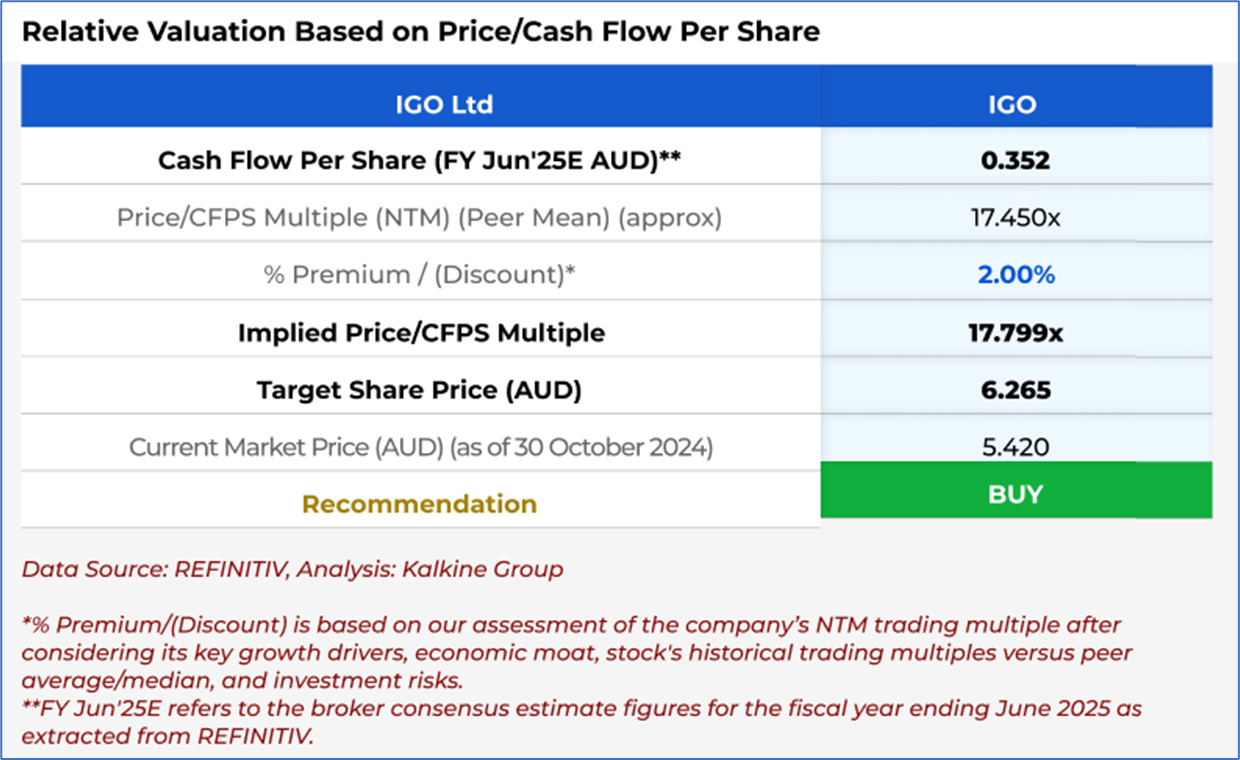Screen dimensions: 1240x760
Task: Click the 6.265 target price value
Action: tap(1016, 390)
